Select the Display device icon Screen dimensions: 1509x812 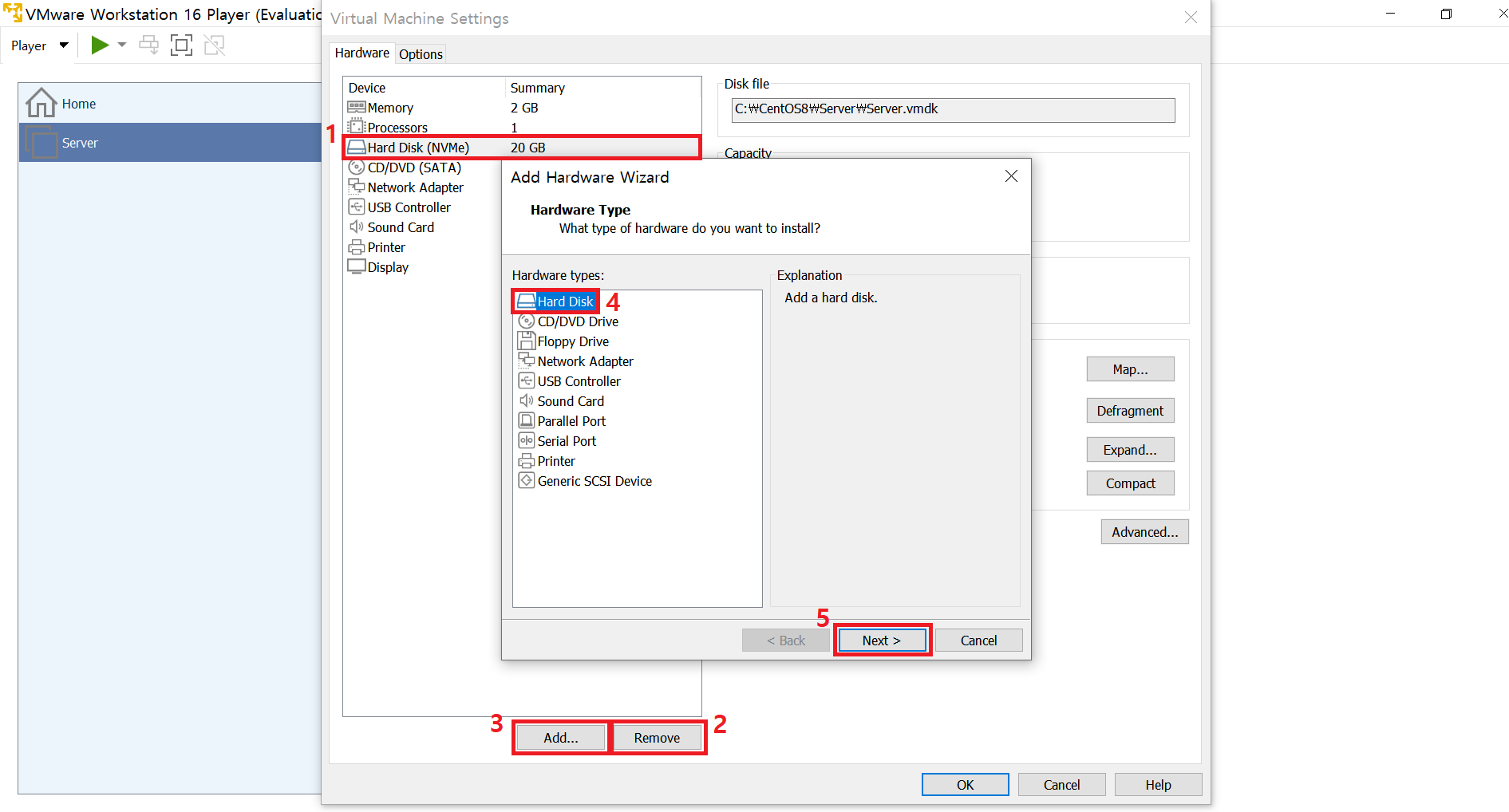click(x=356, y=266)
